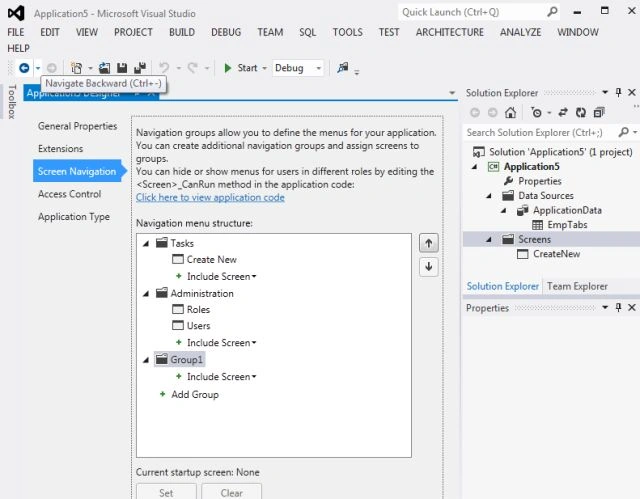Click the Refresh icon in Solution Explorer
The height and width of the screenshot is (499, 640).
pyautogui.click(x=581, y=112)
